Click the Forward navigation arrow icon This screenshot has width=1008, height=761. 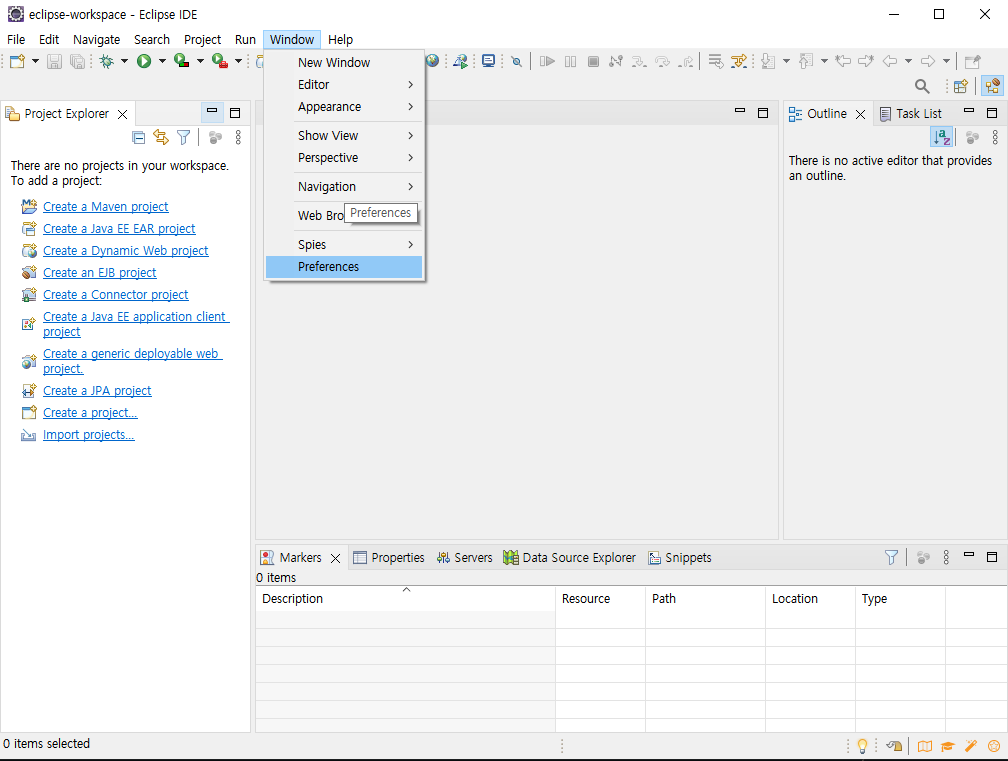click(x=928, y=61)
